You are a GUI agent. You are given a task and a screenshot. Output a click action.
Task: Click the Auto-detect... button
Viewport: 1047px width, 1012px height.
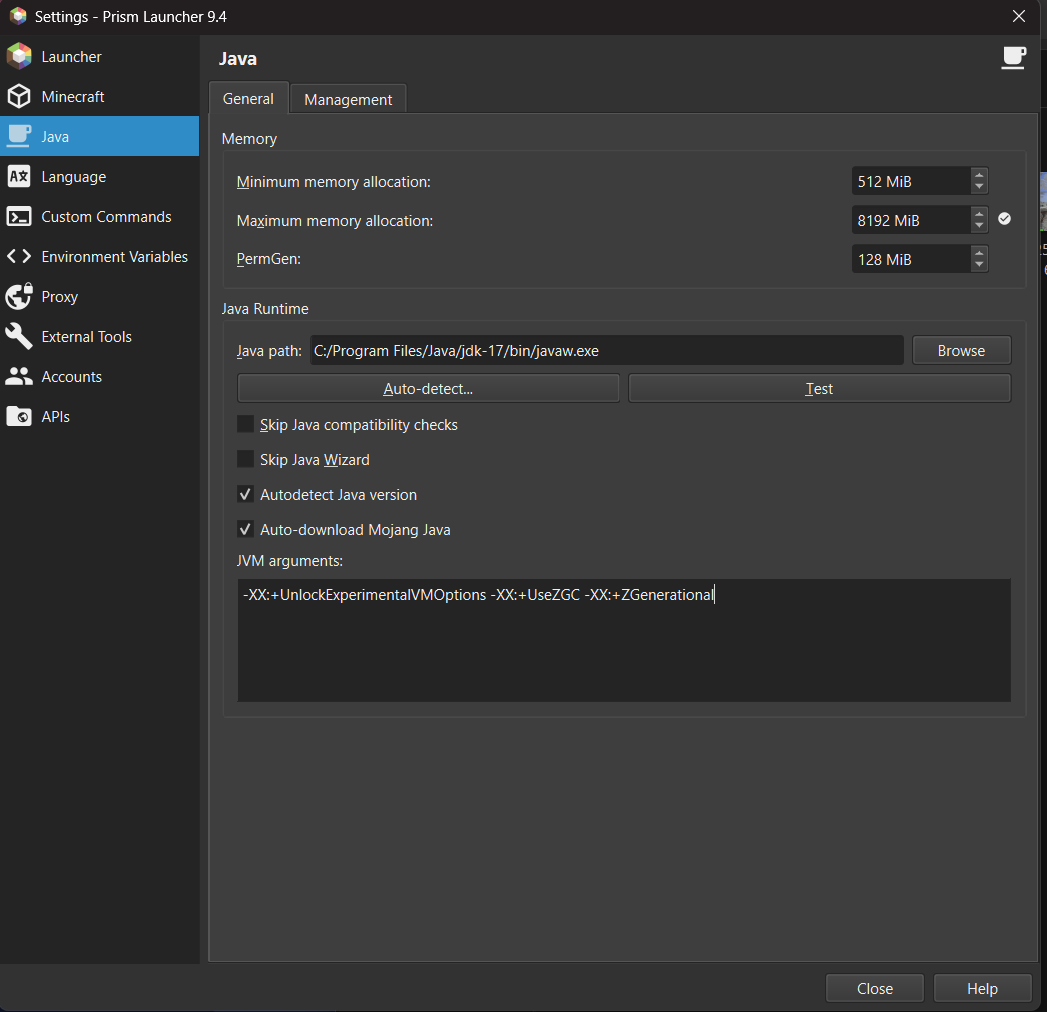coord(428,389)
